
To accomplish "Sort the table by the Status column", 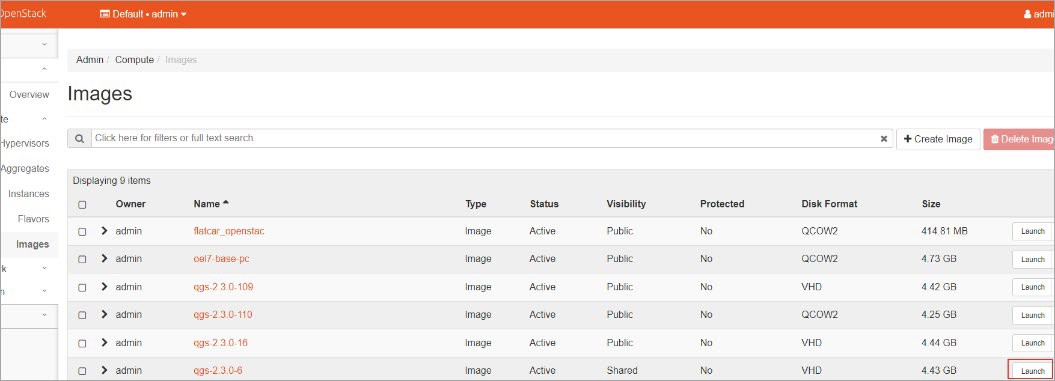I will [544, 204].
